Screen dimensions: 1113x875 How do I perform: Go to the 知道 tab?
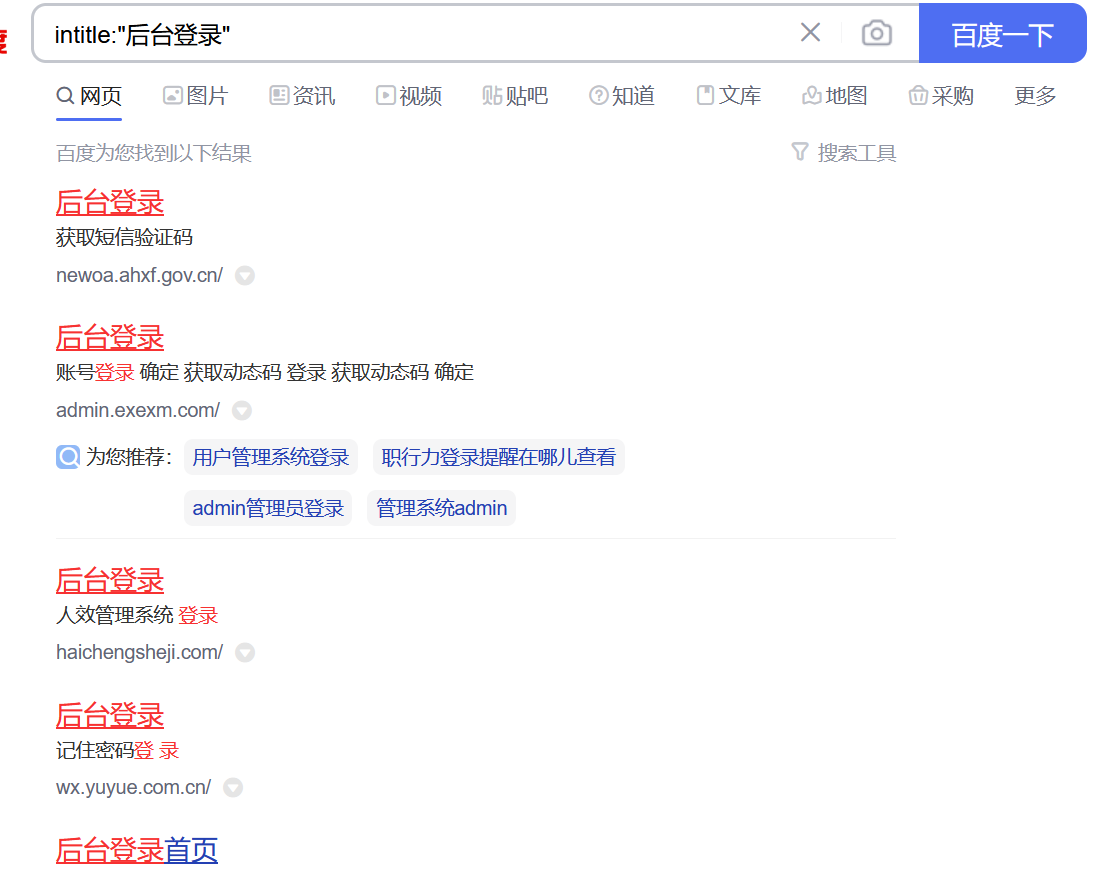click(x=622, y=96)
